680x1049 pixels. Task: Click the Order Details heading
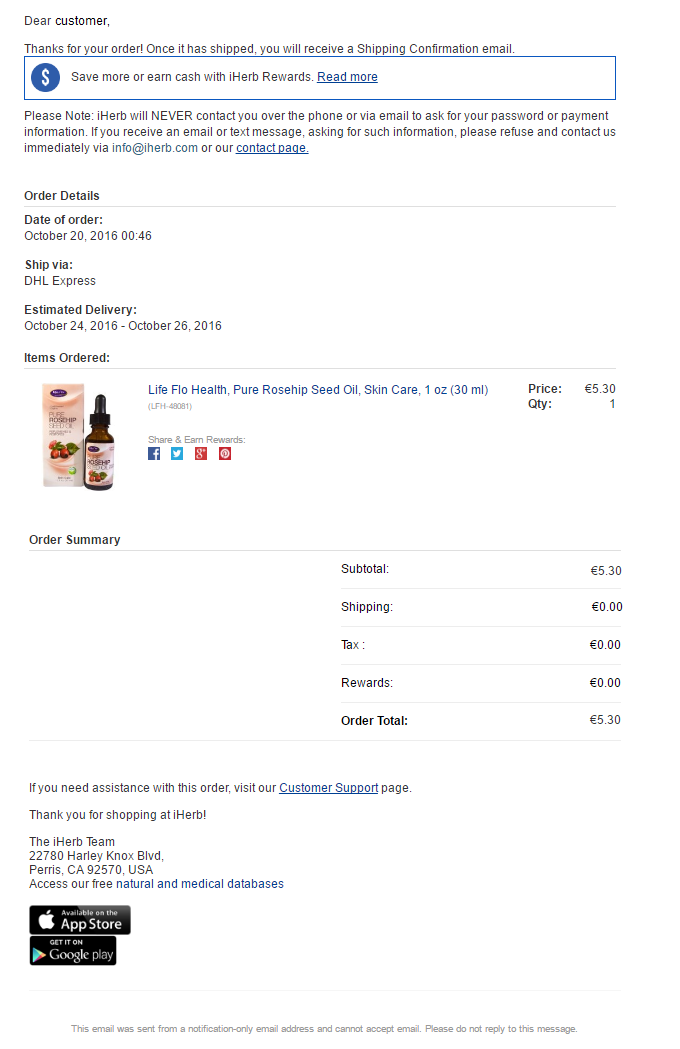[x=62, y=196]
